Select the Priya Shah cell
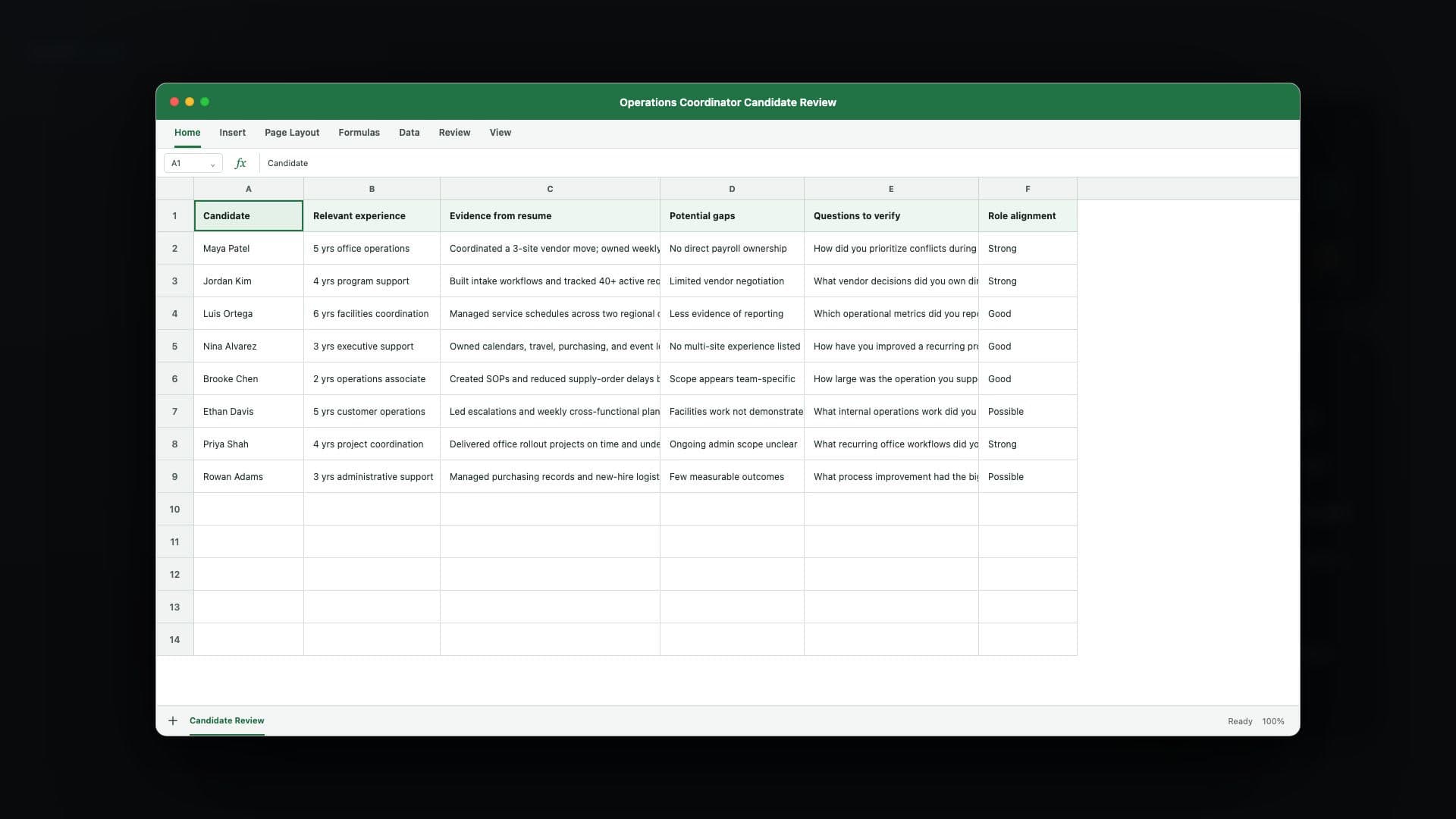This screenshot has width=1456, height=819. 249,444
